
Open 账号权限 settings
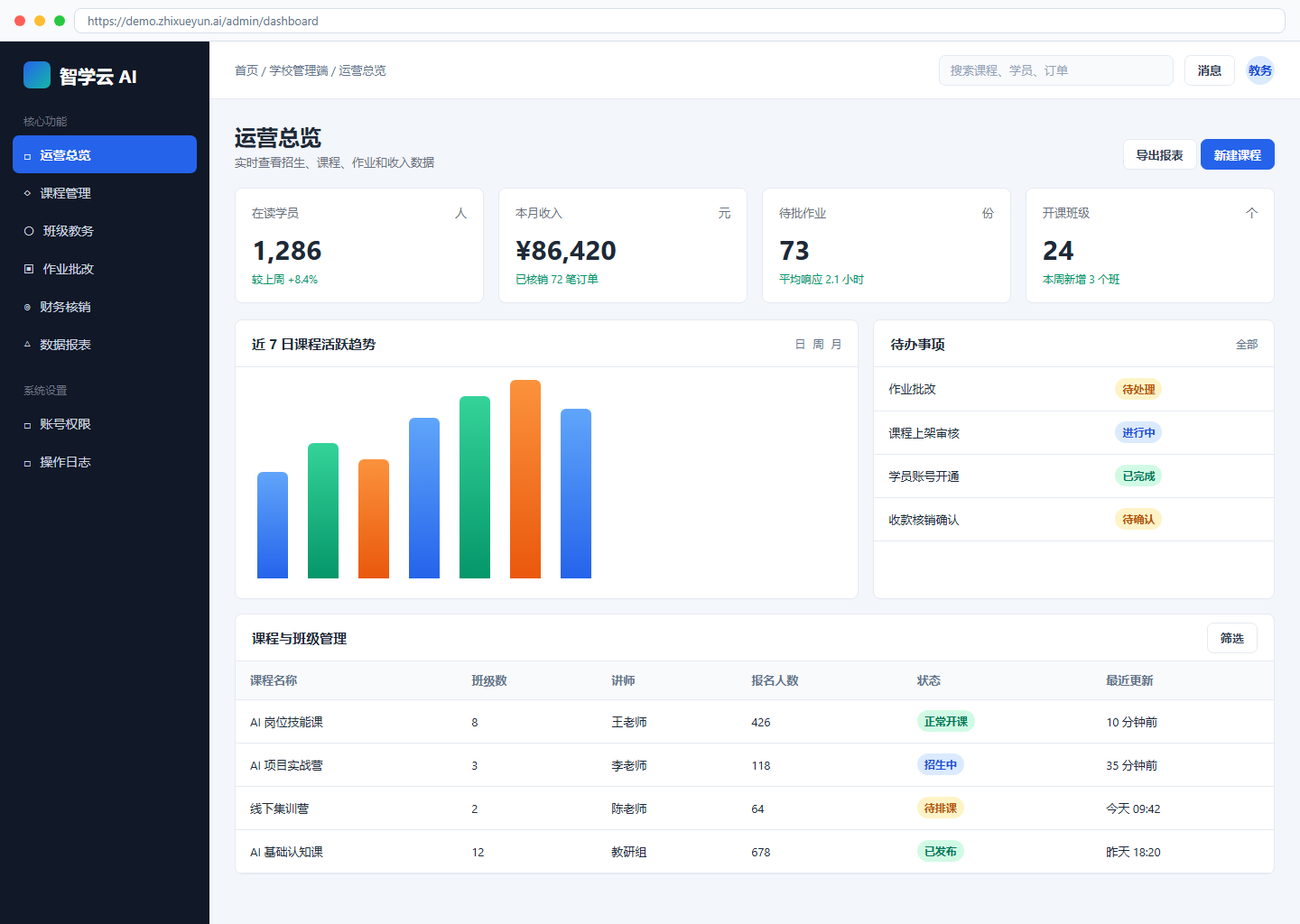[x=105, y=424]
